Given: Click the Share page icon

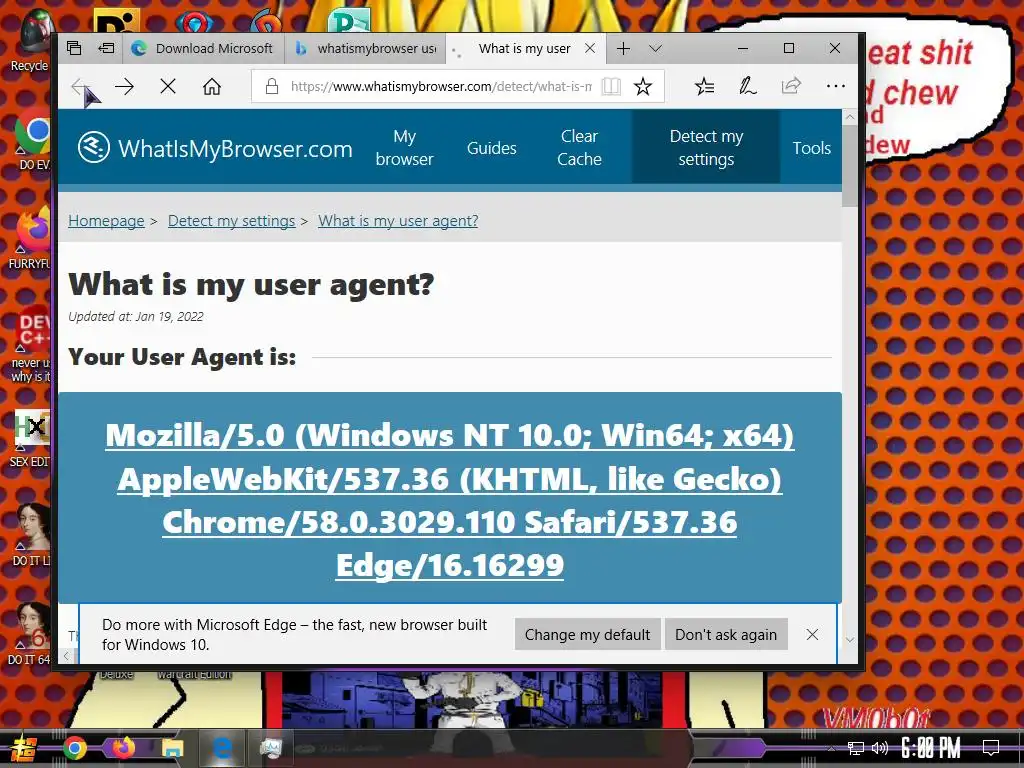Looking at the screenshot, I should click(x=791, y=86).
